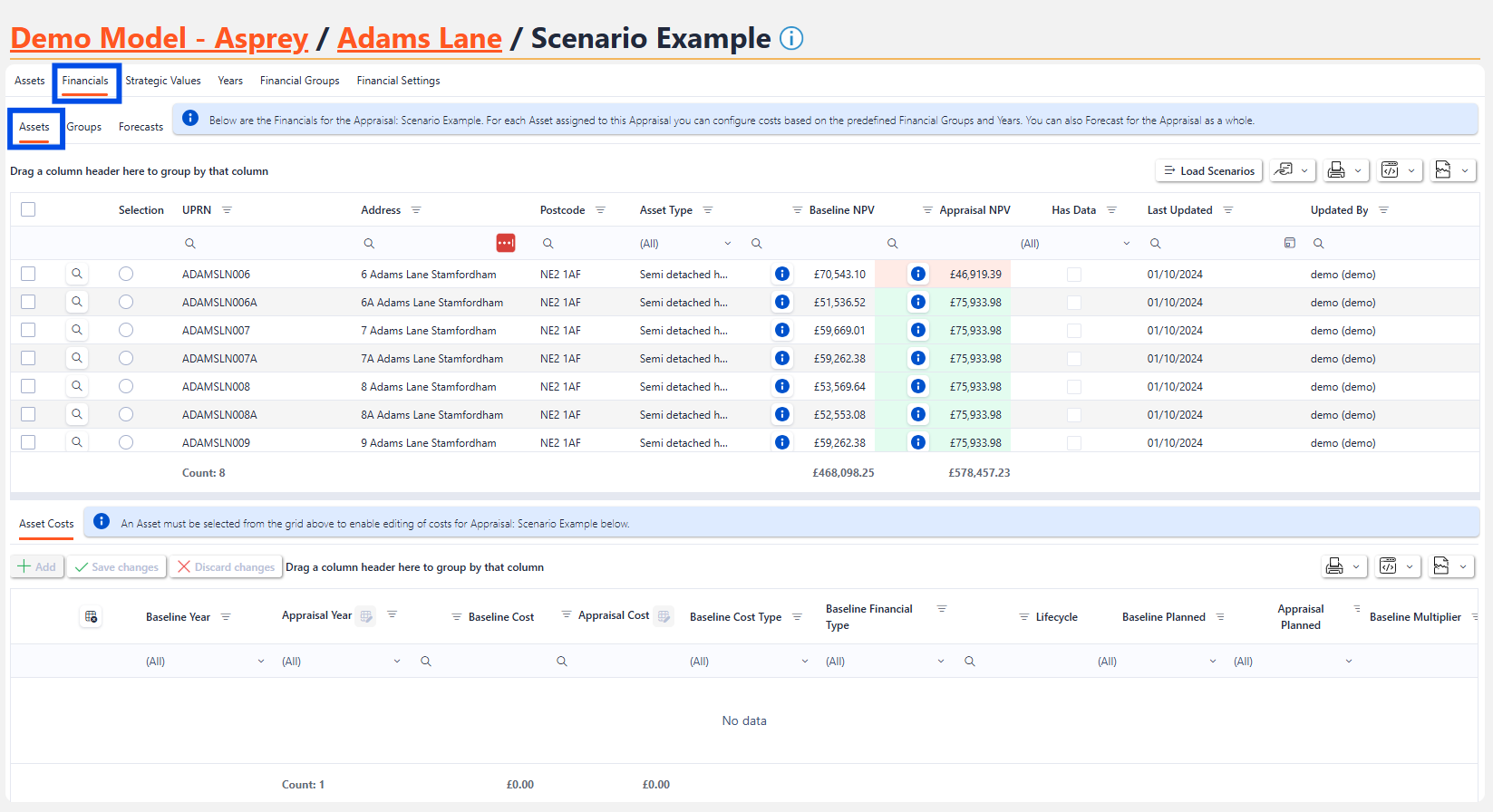Open details magnifier for ADAMSLN006 row
1493x812 pixels.
77,274
